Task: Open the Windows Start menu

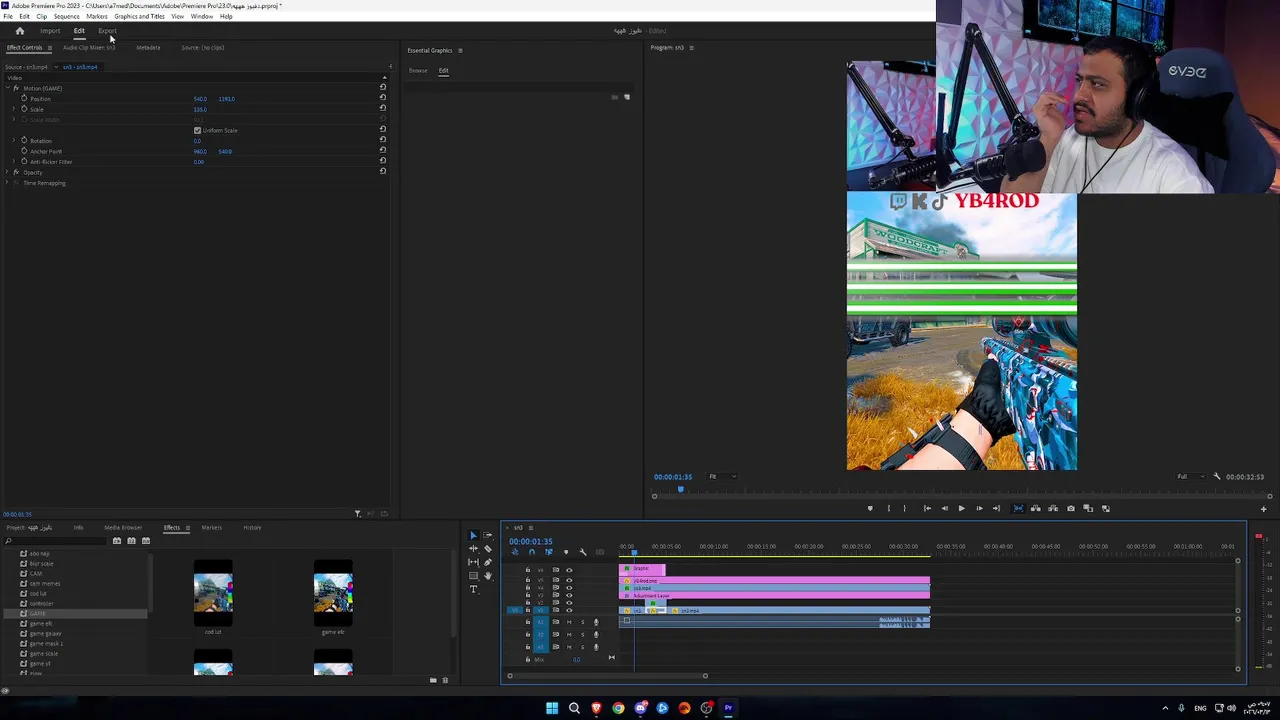Action: 552,708
